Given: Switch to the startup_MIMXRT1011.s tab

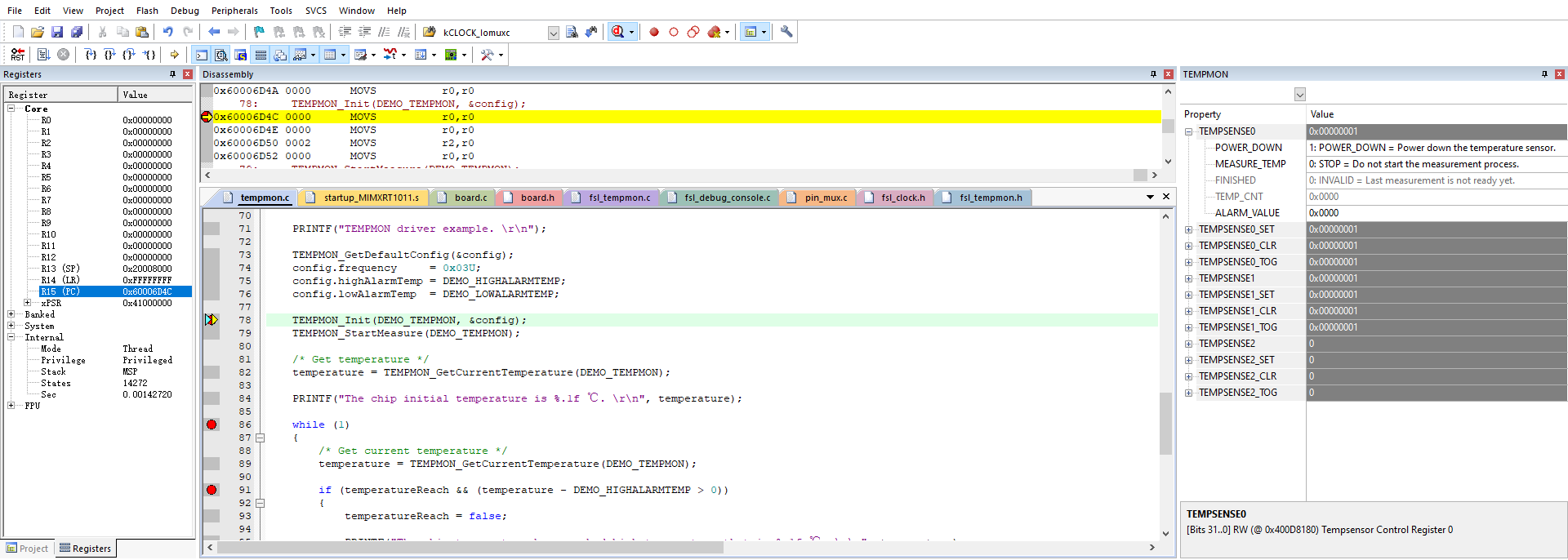Looking at the screenshot, I should point(363,198).
